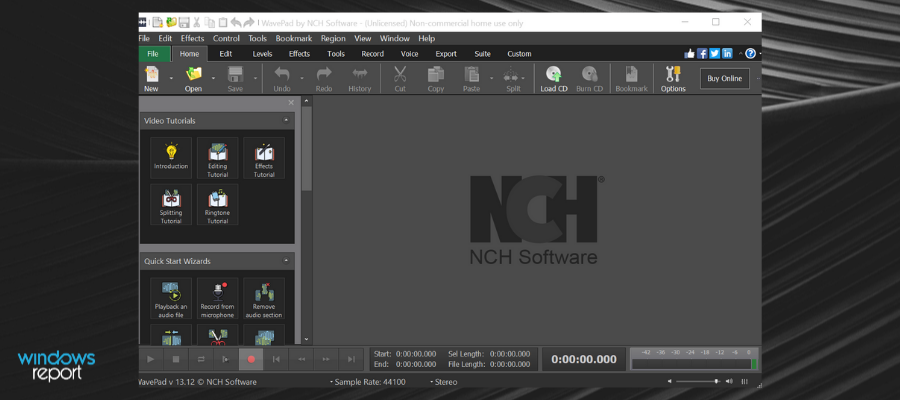Screen dimensions: 900x400
Task: Open the Region menu
Action: (333, 38)
